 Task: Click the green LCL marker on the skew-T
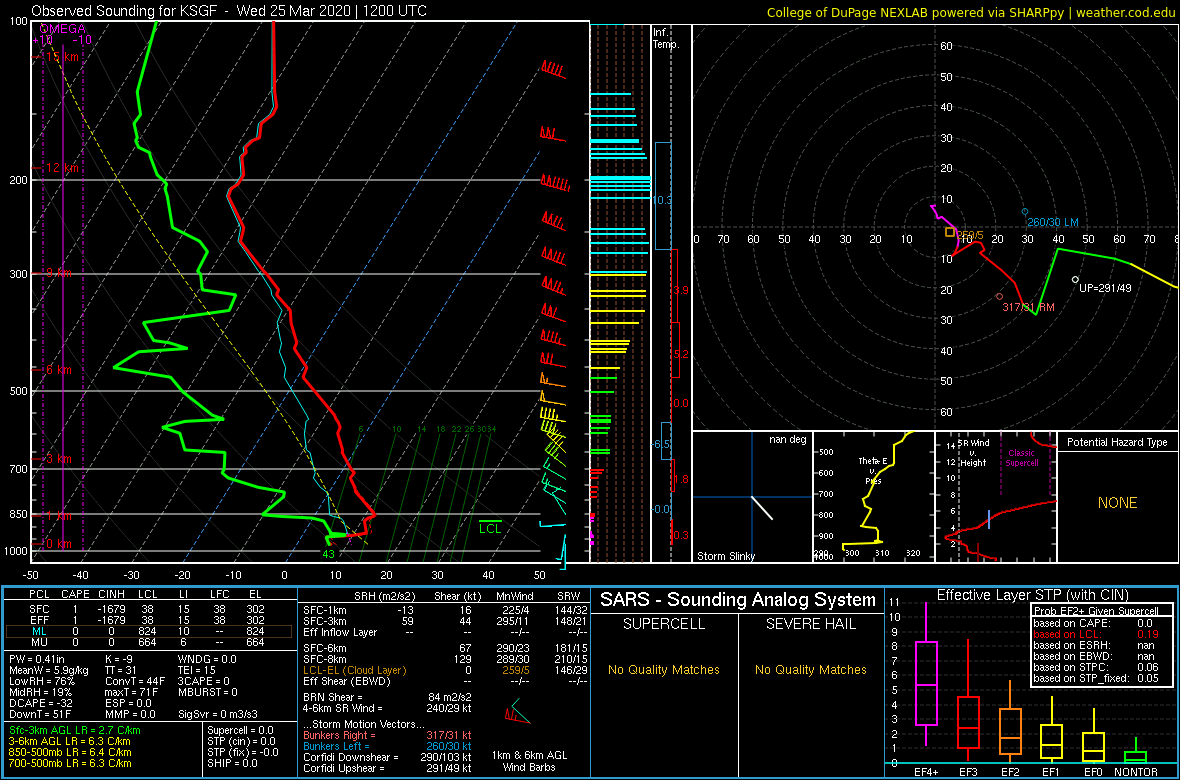click(x=491, y=529)
